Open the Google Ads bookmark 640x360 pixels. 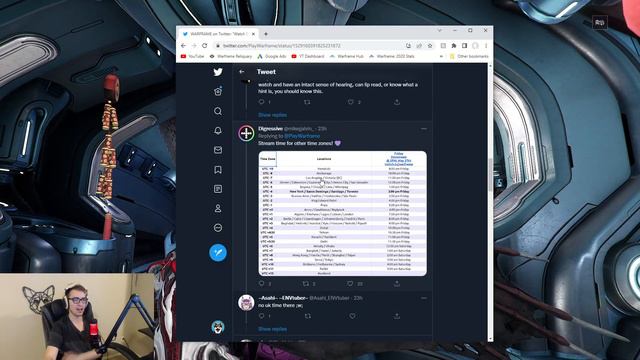(x=271, y=56)
